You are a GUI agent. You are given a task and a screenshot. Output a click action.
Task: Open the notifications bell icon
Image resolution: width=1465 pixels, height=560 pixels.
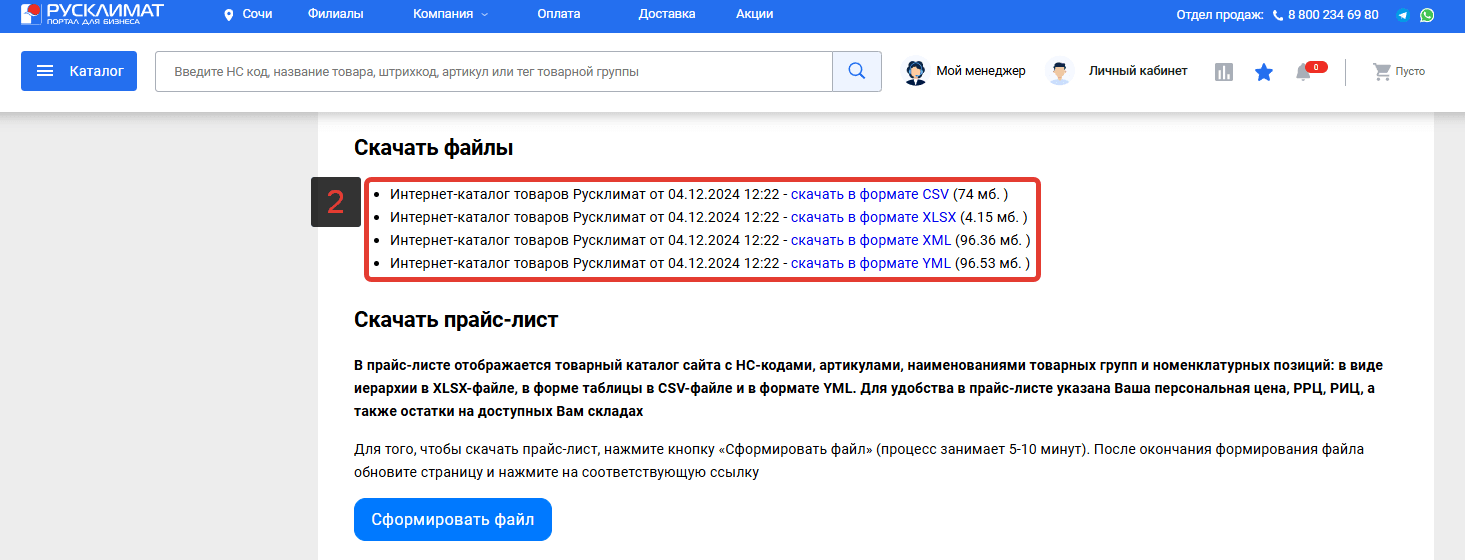(x=1303, y=73)
